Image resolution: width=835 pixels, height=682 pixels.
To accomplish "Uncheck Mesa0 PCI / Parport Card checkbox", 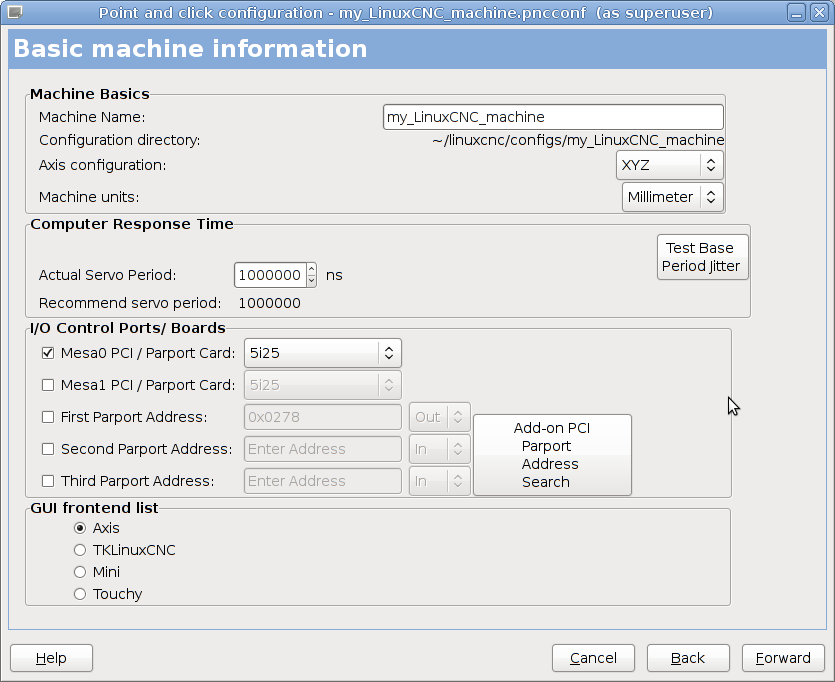I will tap(48, 353).
